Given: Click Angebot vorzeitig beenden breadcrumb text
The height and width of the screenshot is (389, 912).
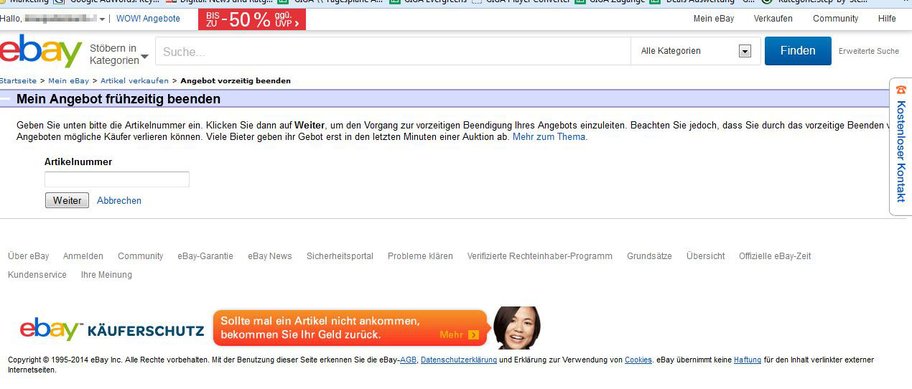Looking at the screenshot, I should click(236, 81).
